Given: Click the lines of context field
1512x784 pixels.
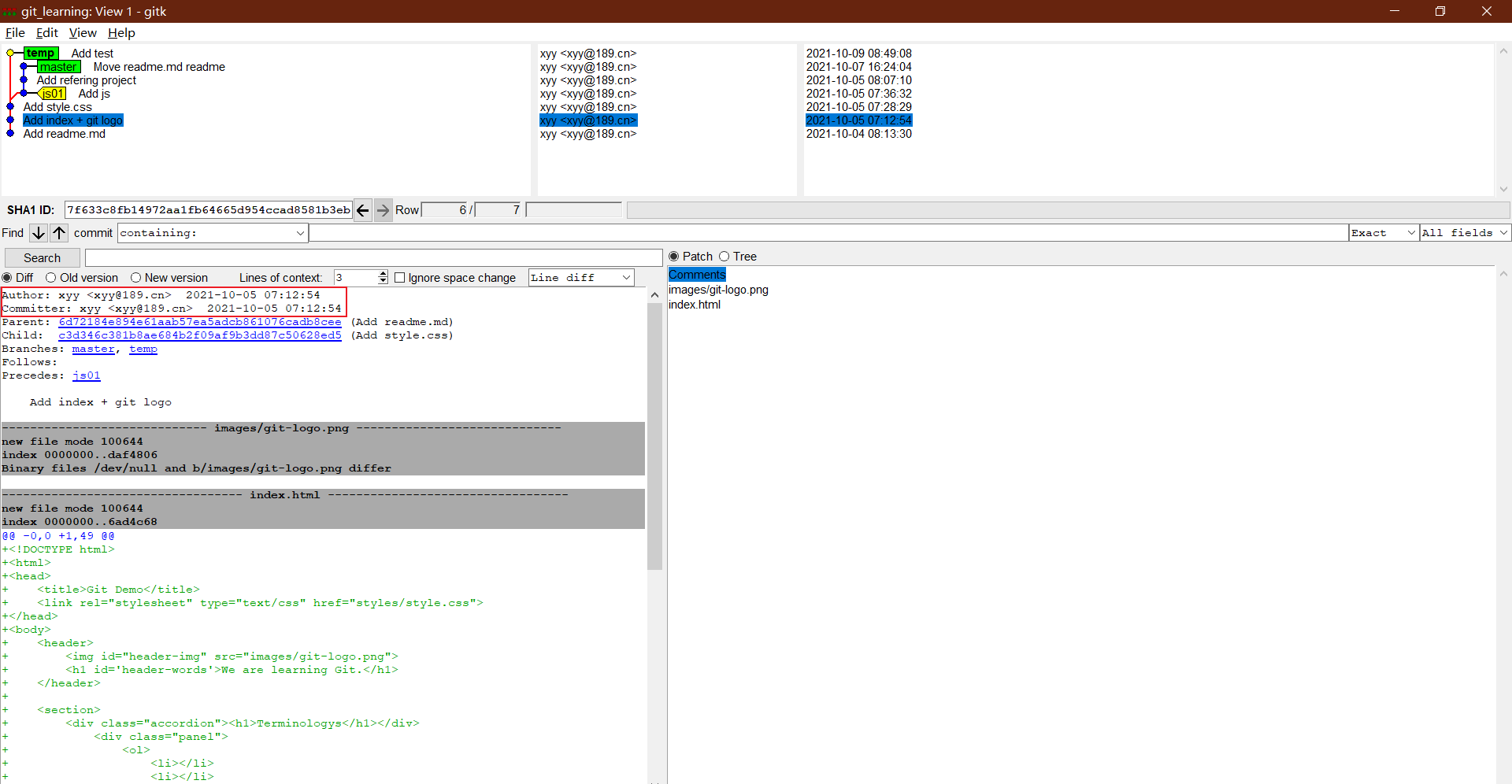Looking at the screenshot, I should pos(356,278).
